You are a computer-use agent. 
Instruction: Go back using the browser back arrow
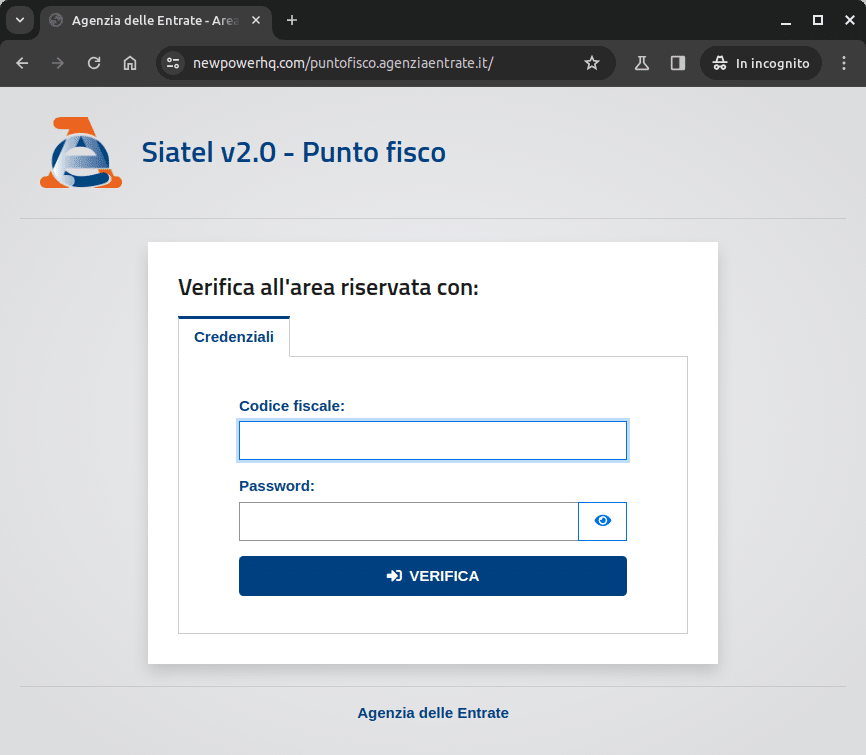tap(22, 64)
